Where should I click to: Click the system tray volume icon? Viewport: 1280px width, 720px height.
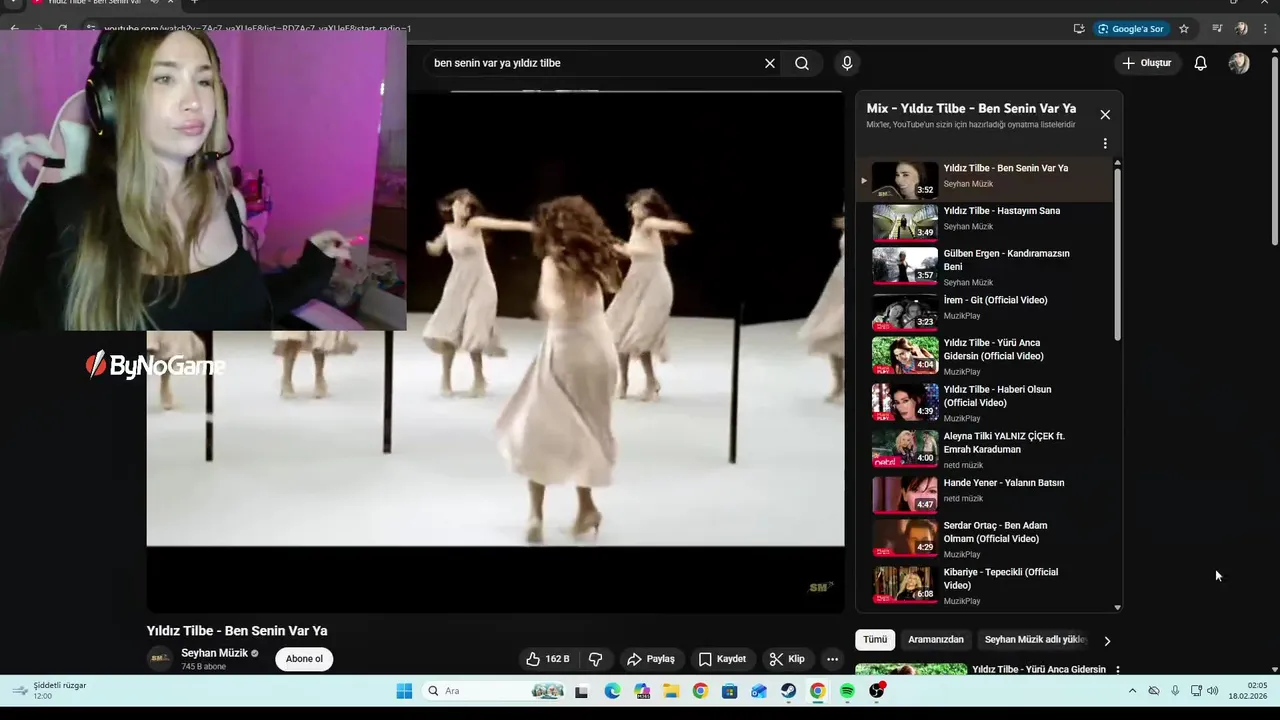(x=1213, y=691)
